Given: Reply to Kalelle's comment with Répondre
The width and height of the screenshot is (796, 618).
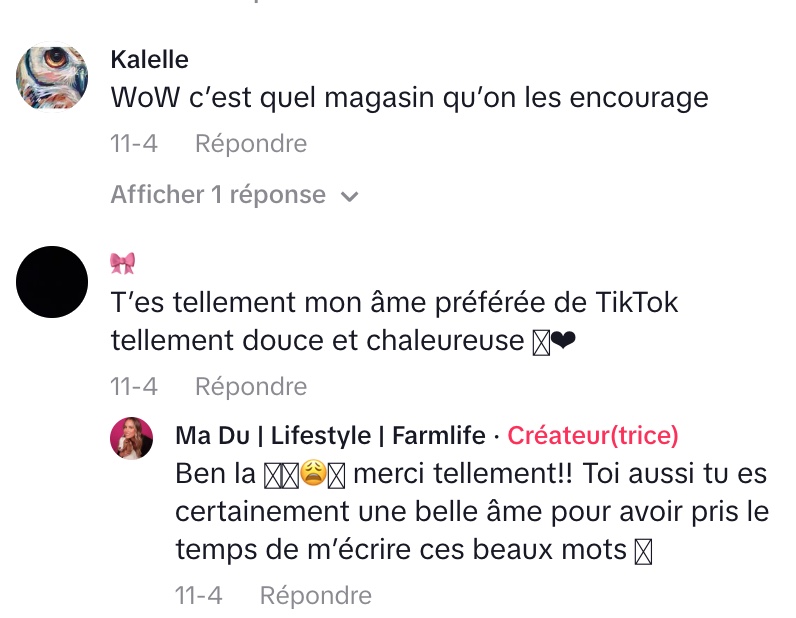Looking at the screenshot, I should tap(251, 144).
